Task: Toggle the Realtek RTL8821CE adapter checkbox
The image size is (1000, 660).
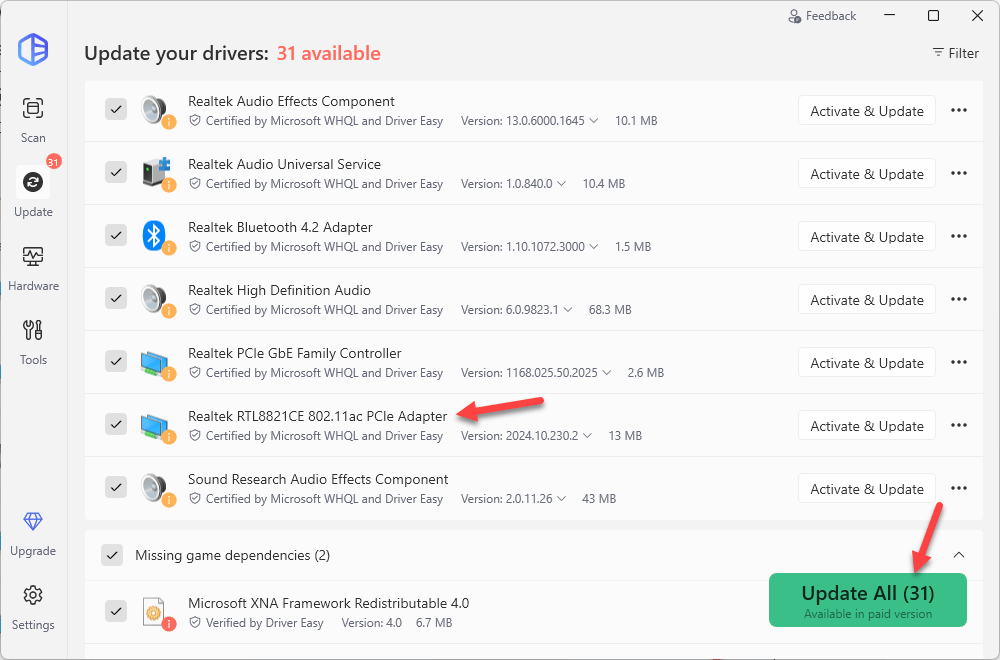Action: click(116, 425)
